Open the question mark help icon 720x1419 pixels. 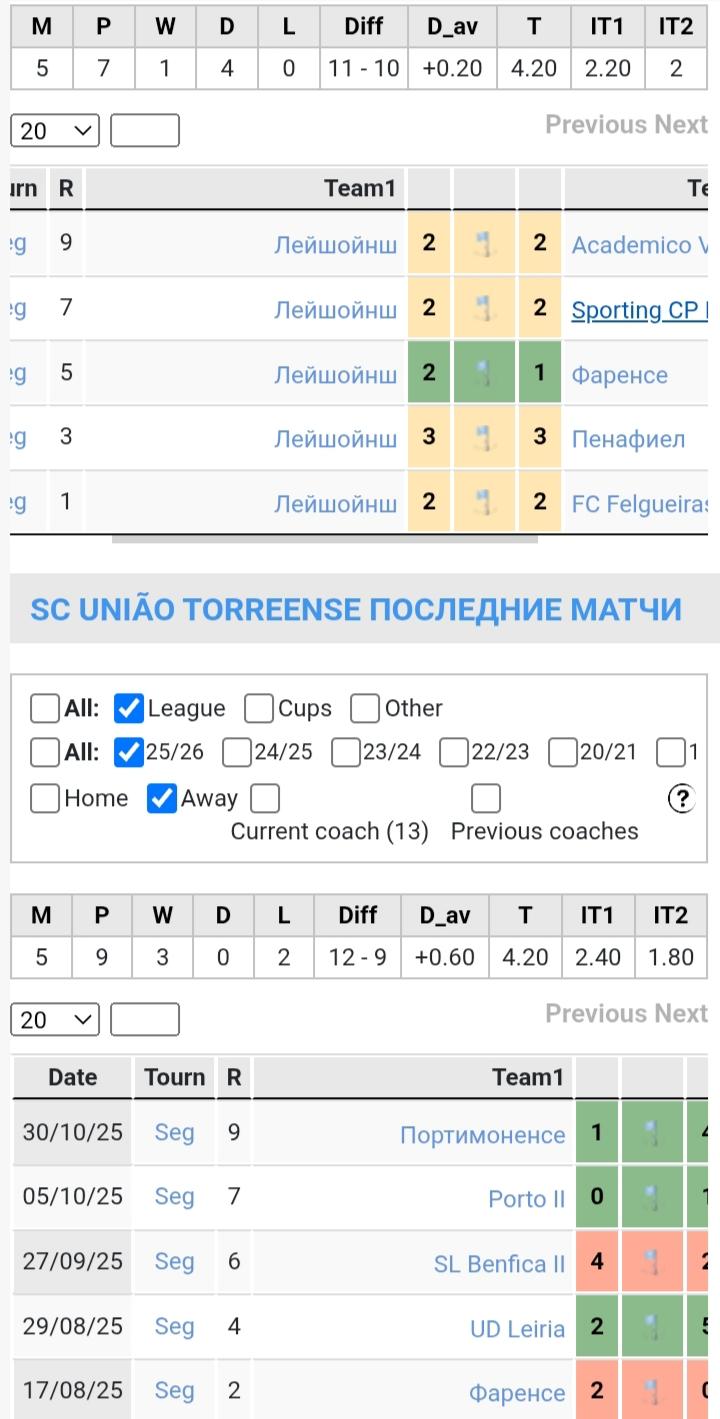click(680, 798)
